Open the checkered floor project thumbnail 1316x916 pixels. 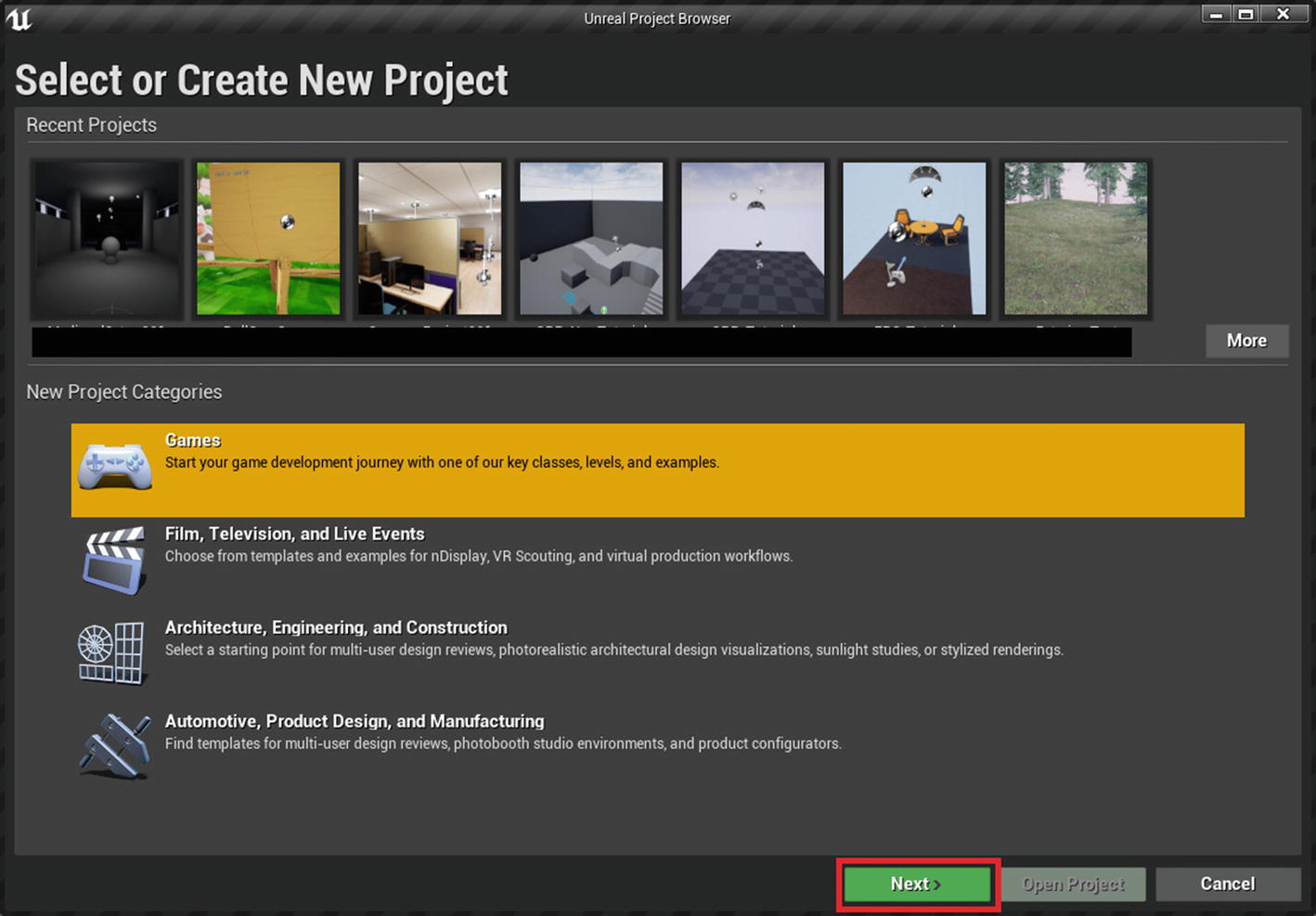click(x=753, y=239)
